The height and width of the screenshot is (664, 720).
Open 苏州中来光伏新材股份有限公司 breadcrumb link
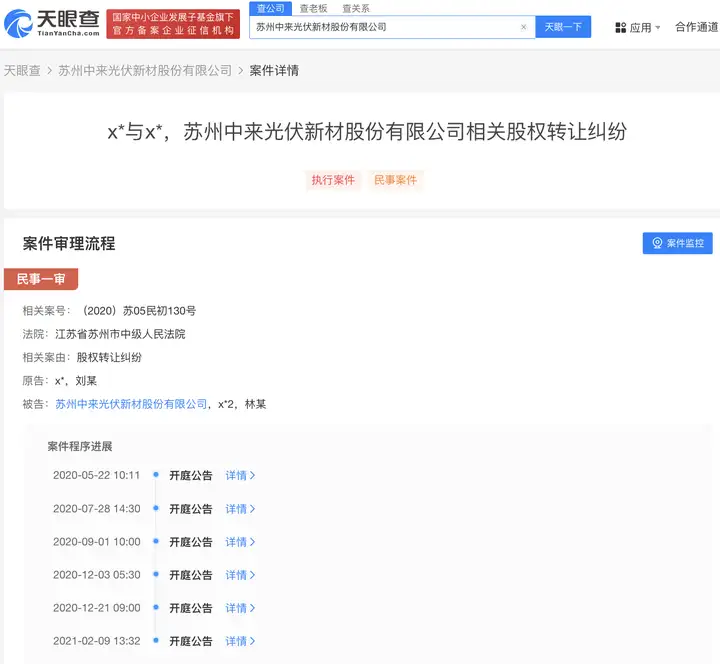point(145,70)
